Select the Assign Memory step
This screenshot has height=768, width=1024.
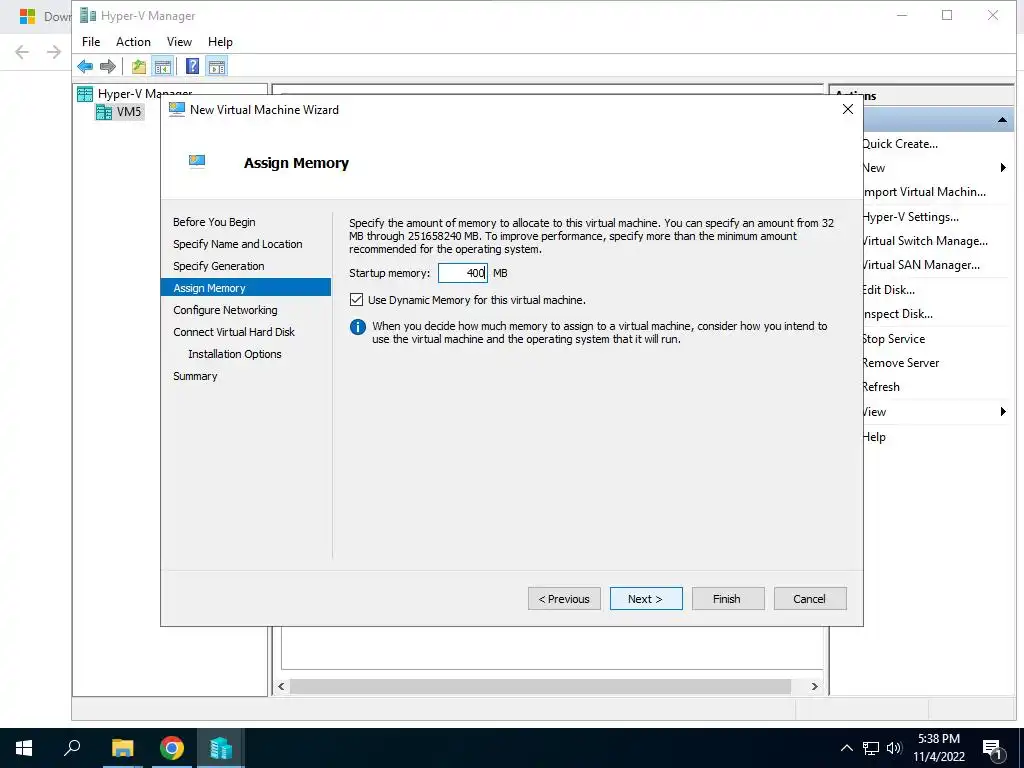point(246,287)
